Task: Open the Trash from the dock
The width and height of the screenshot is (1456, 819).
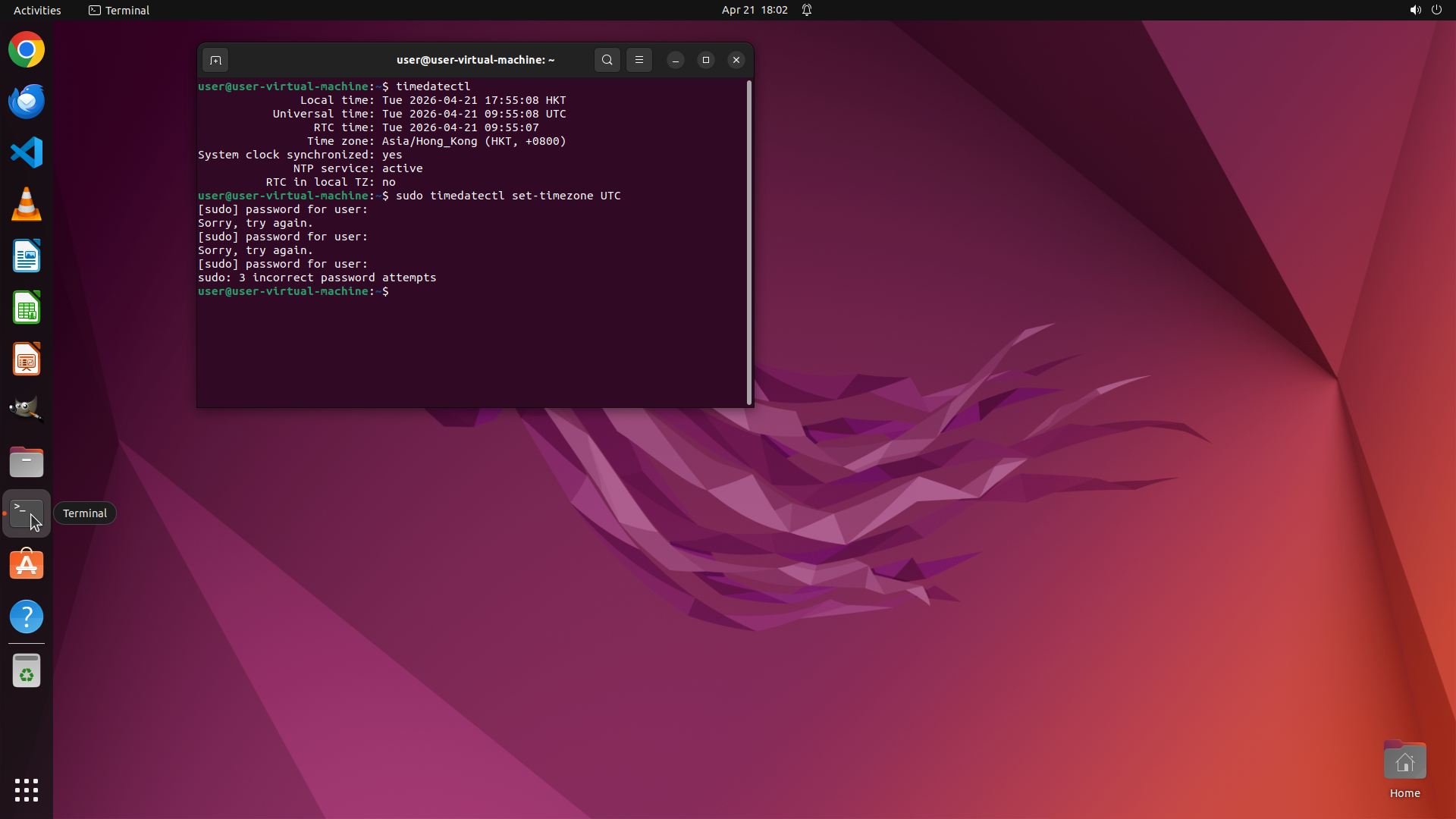Action: (27, 671)
